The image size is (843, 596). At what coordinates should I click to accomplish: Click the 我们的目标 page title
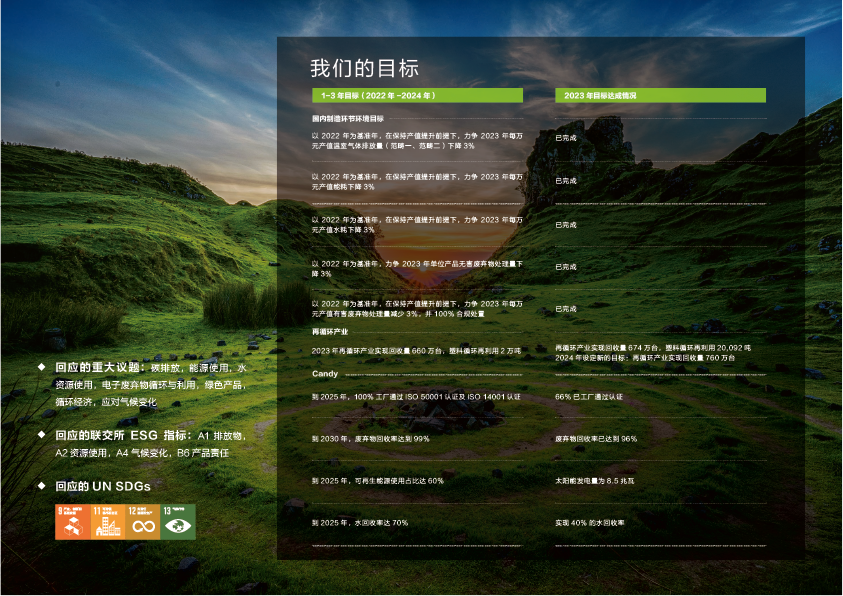click(364, 68)
